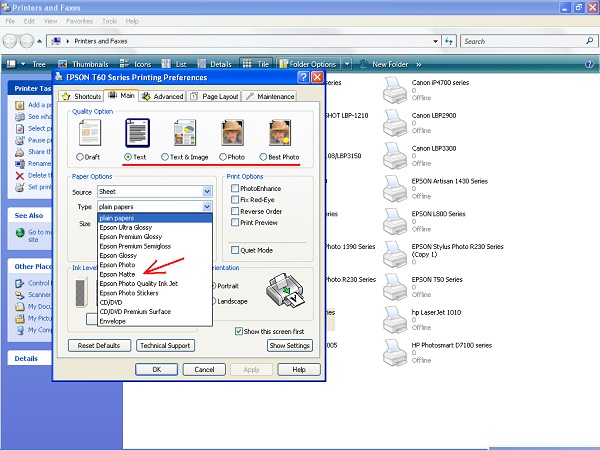Choose the Text & Image quality icon
The image size is (600, 450).
click(x=185, y=133)
